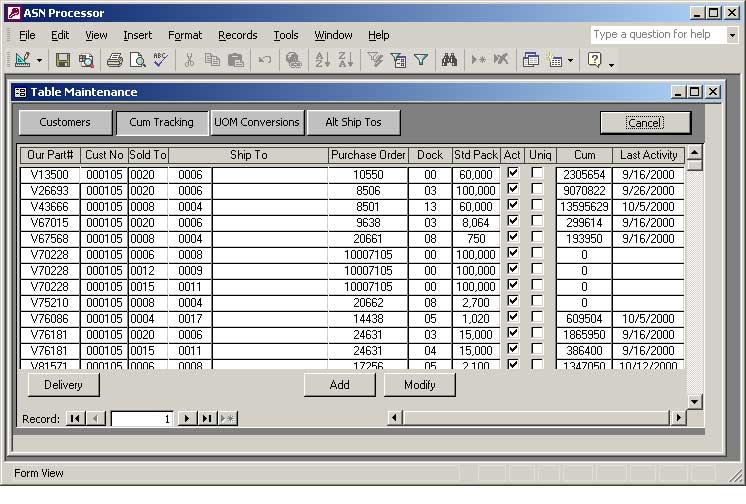Screen dimensions: 746x504
Task: Click the Copy icon
Action: (212, 60)
